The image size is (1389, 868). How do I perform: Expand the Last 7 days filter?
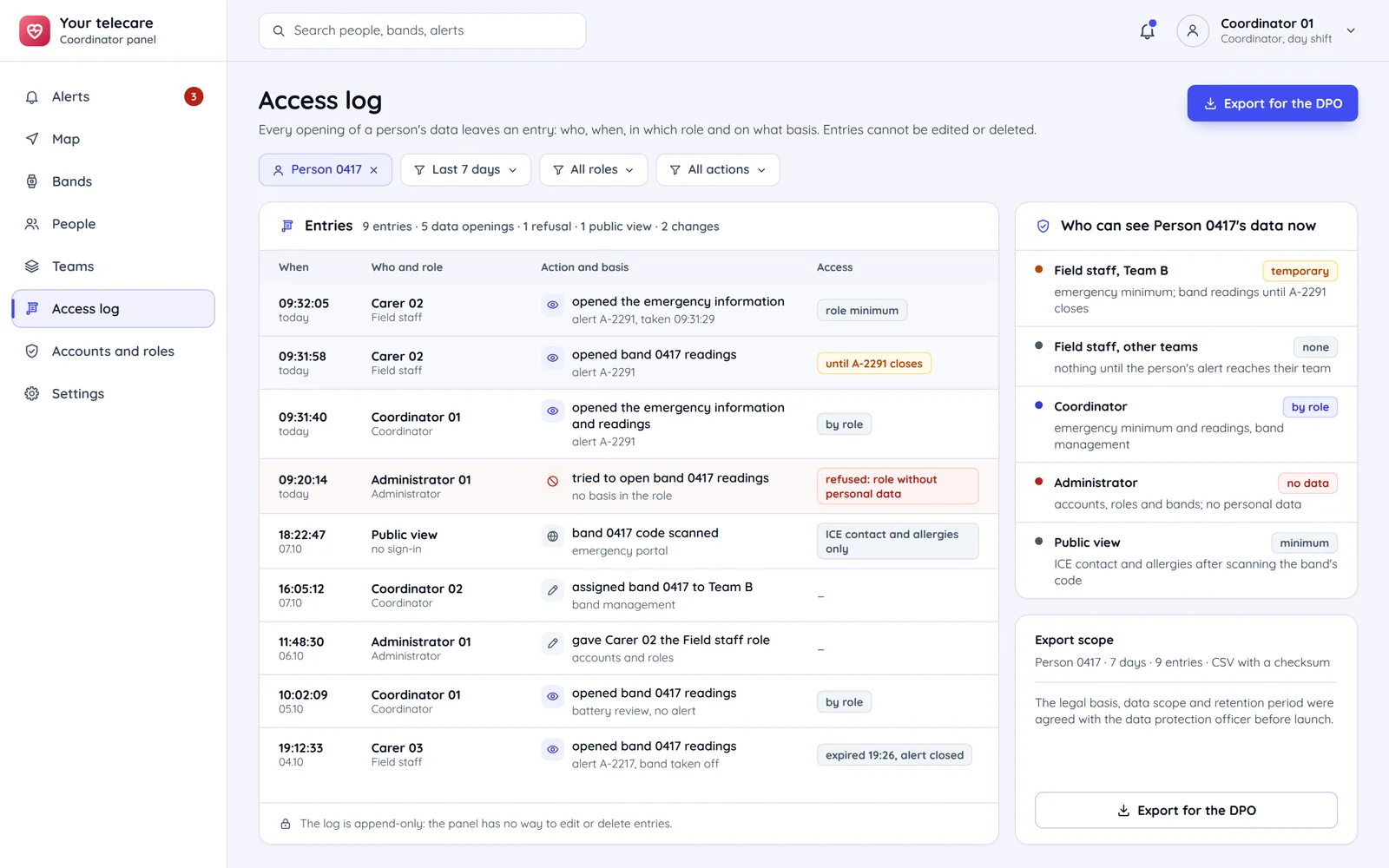[465, 169]
